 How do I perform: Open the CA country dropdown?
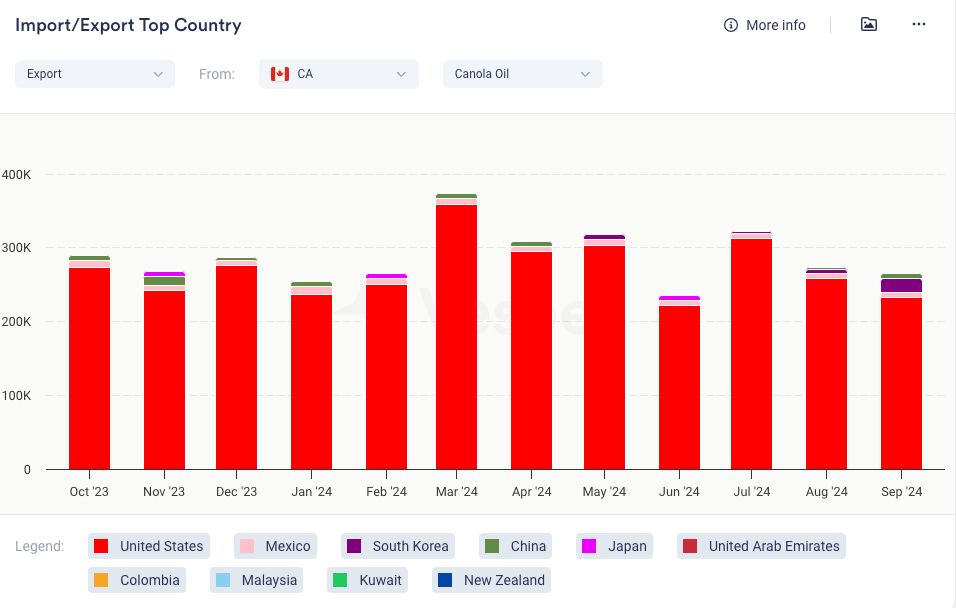point(339,74)
